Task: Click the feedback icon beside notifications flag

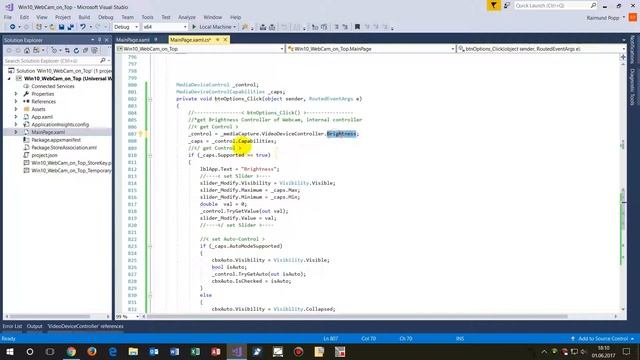Action: (x=507, y=5)
